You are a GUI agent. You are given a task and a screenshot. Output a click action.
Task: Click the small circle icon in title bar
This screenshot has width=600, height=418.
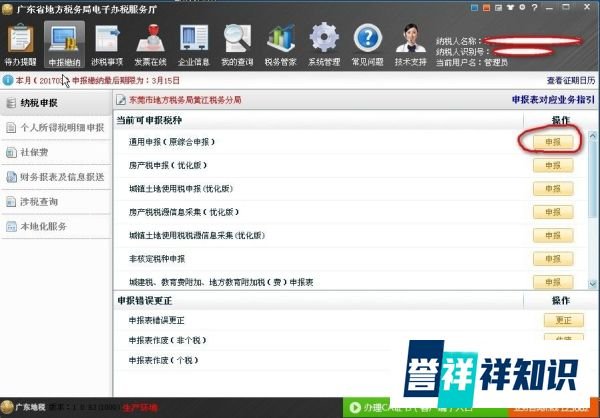[x=522, y=7]
